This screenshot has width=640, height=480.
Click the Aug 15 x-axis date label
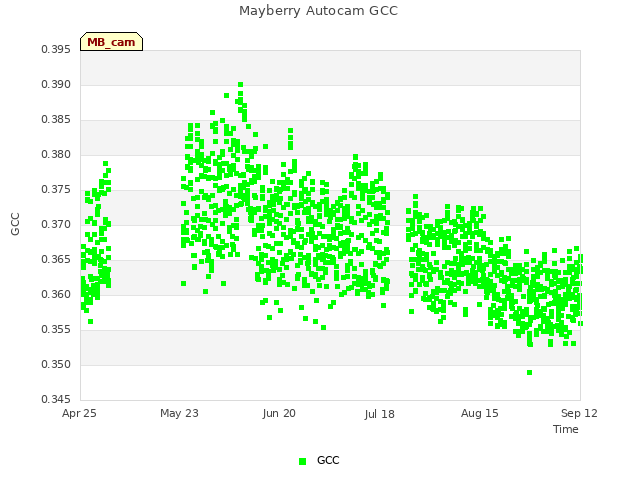pyautogui.click(x=480, y=413)
